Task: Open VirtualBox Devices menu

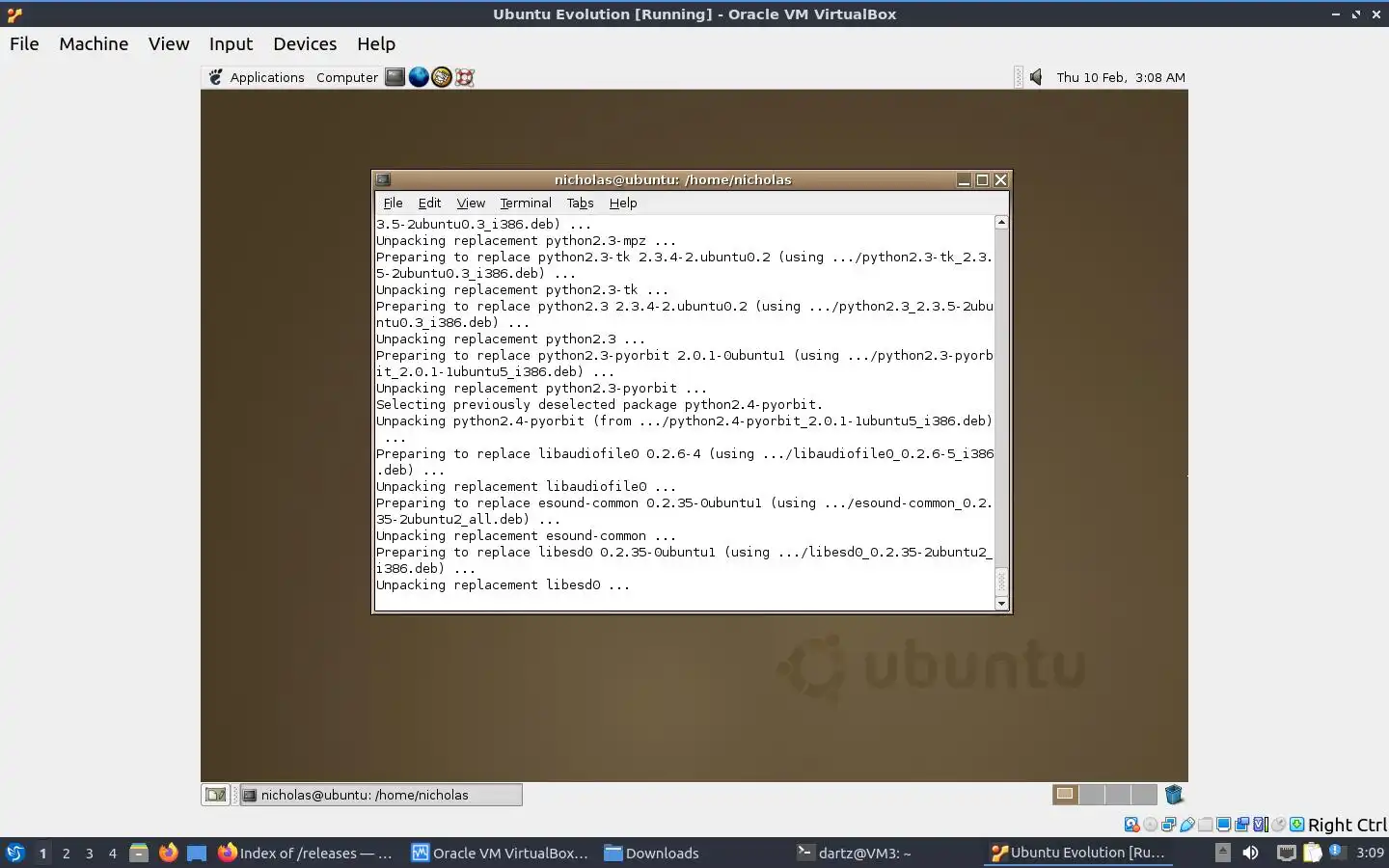Action: [305, 43]
